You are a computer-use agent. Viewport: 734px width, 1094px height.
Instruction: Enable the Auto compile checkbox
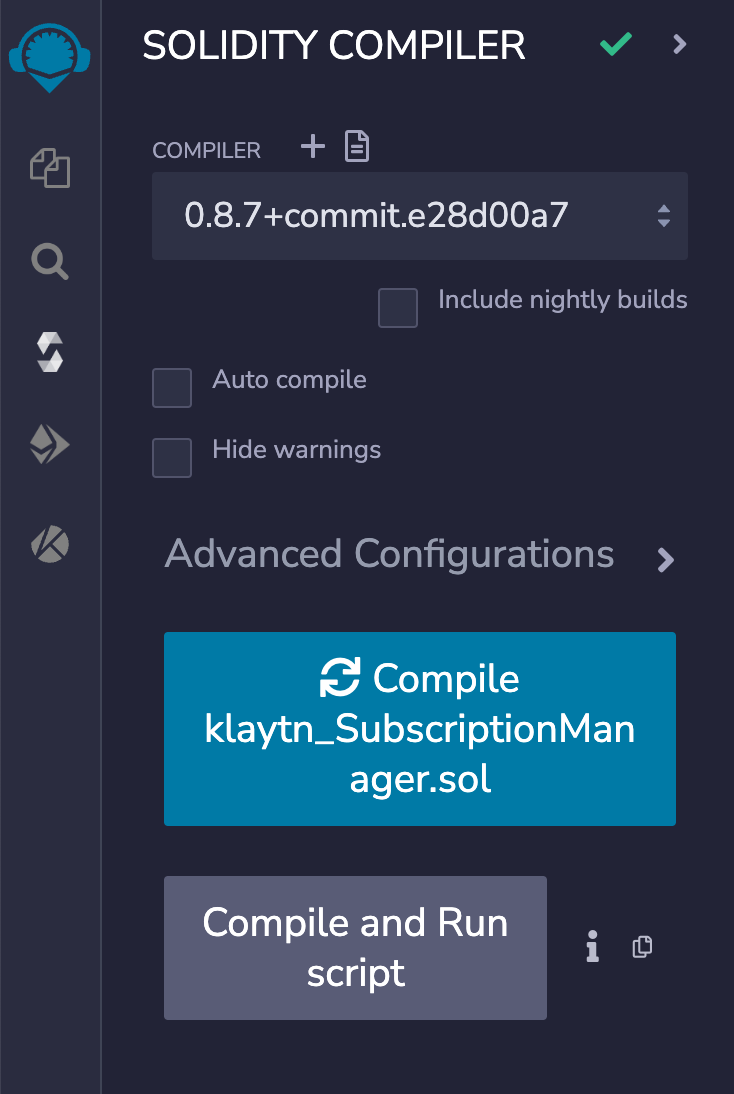(172, 388)
